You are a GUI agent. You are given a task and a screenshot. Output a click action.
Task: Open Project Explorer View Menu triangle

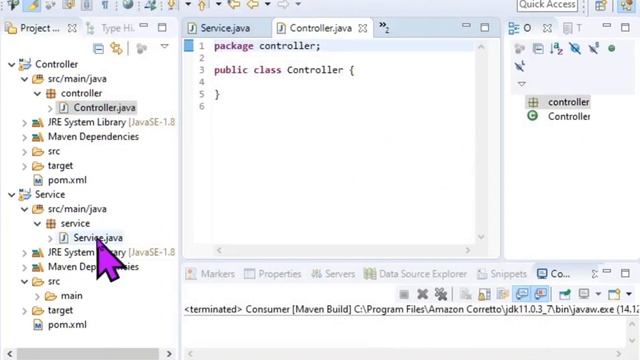click(x=164, y=47)
